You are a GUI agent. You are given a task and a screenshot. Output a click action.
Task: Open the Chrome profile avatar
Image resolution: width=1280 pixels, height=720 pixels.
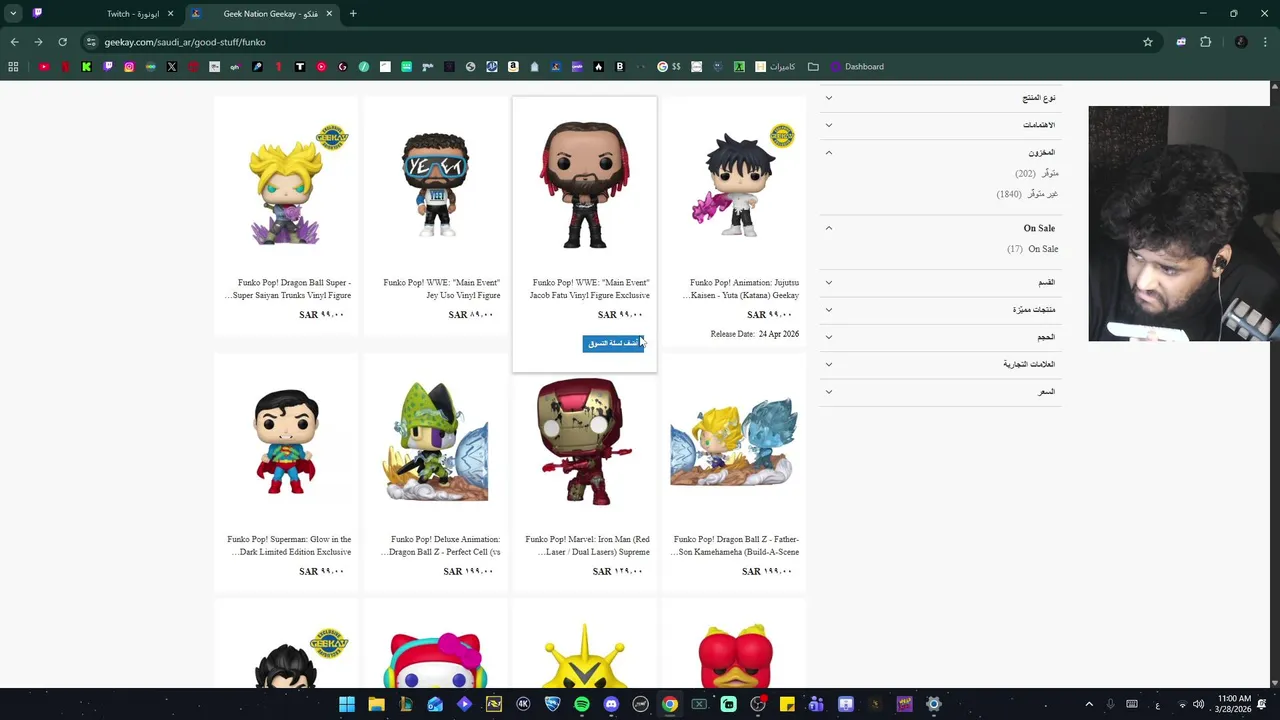1241,42
